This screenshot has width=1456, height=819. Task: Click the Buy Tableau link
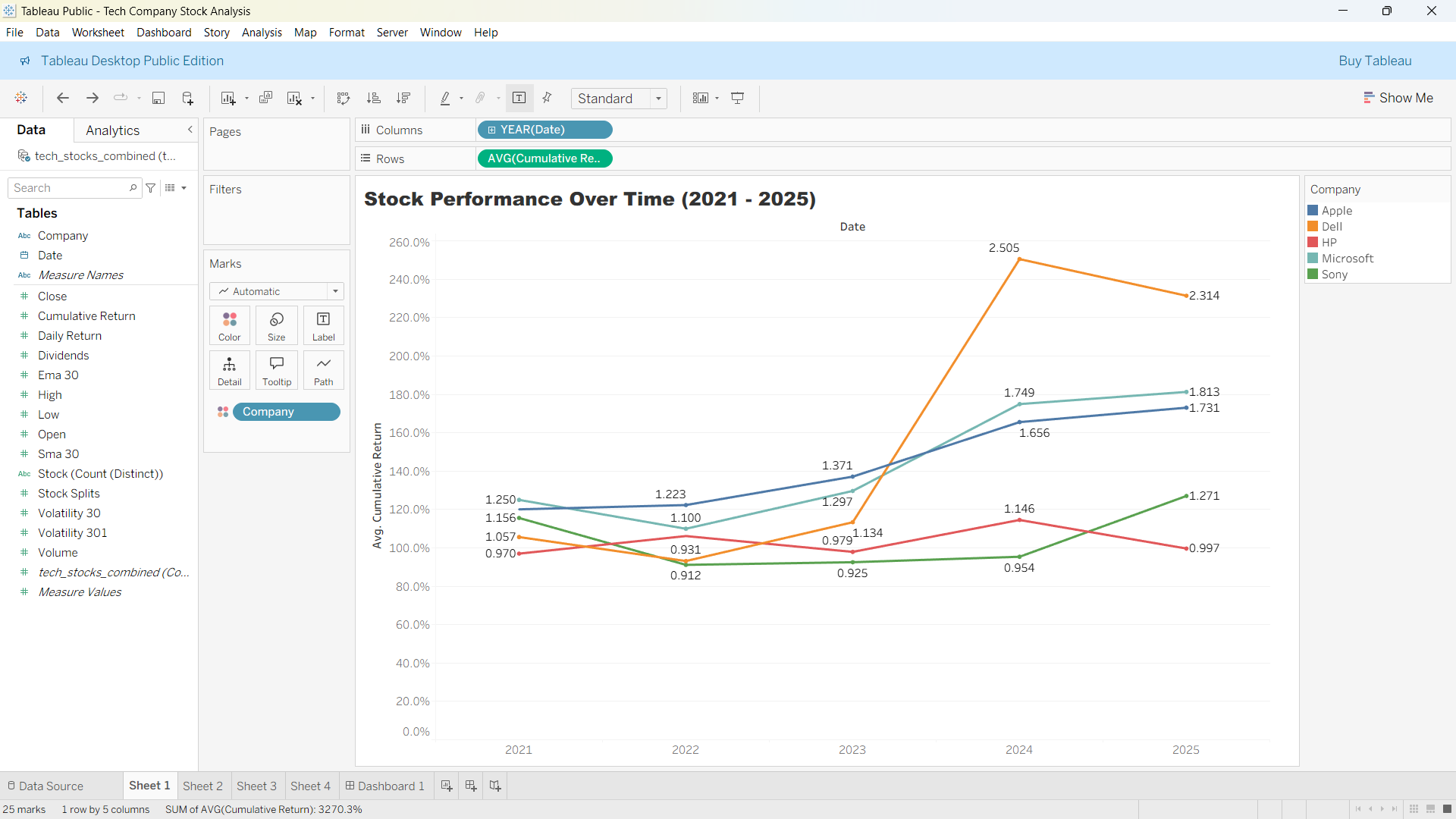tap(1375, 61)
